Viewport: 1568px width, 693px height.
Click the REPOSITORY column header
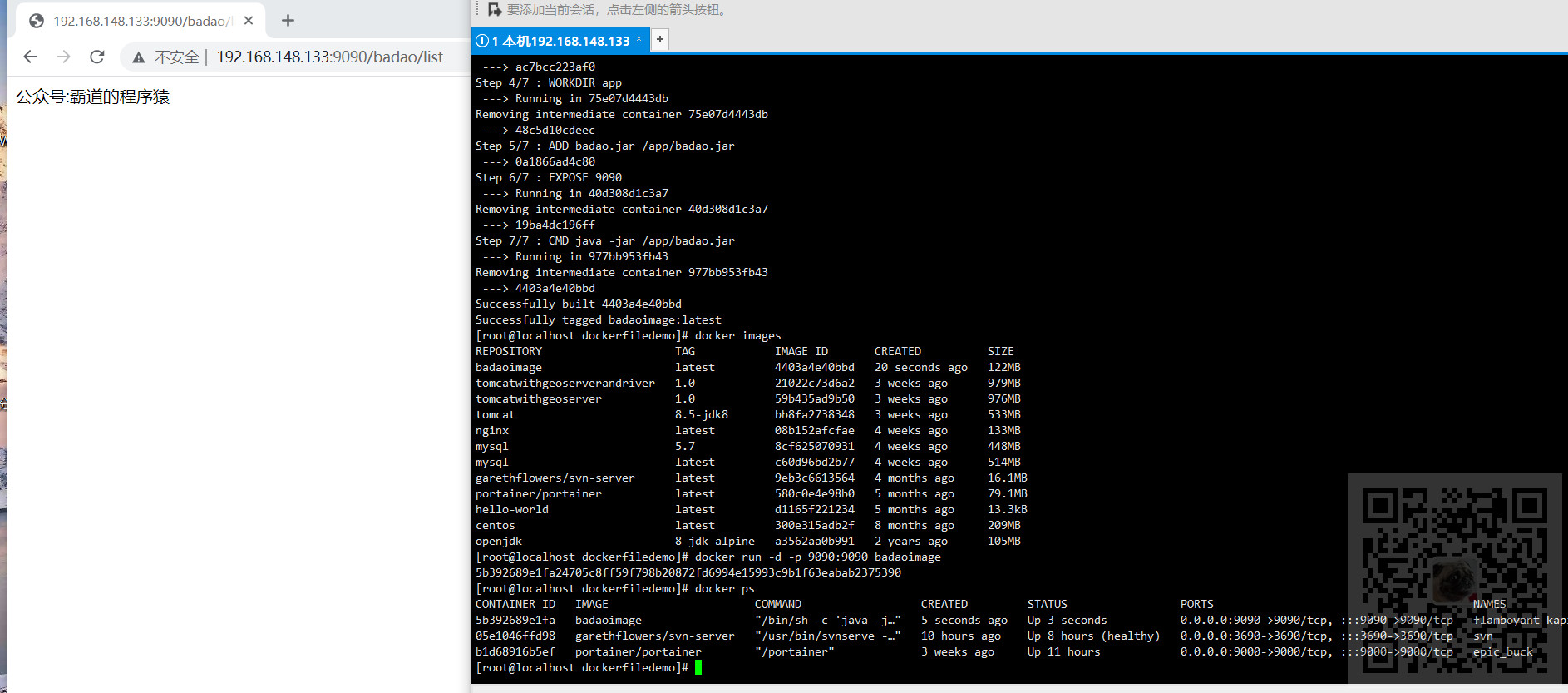[x=509, y=351]
